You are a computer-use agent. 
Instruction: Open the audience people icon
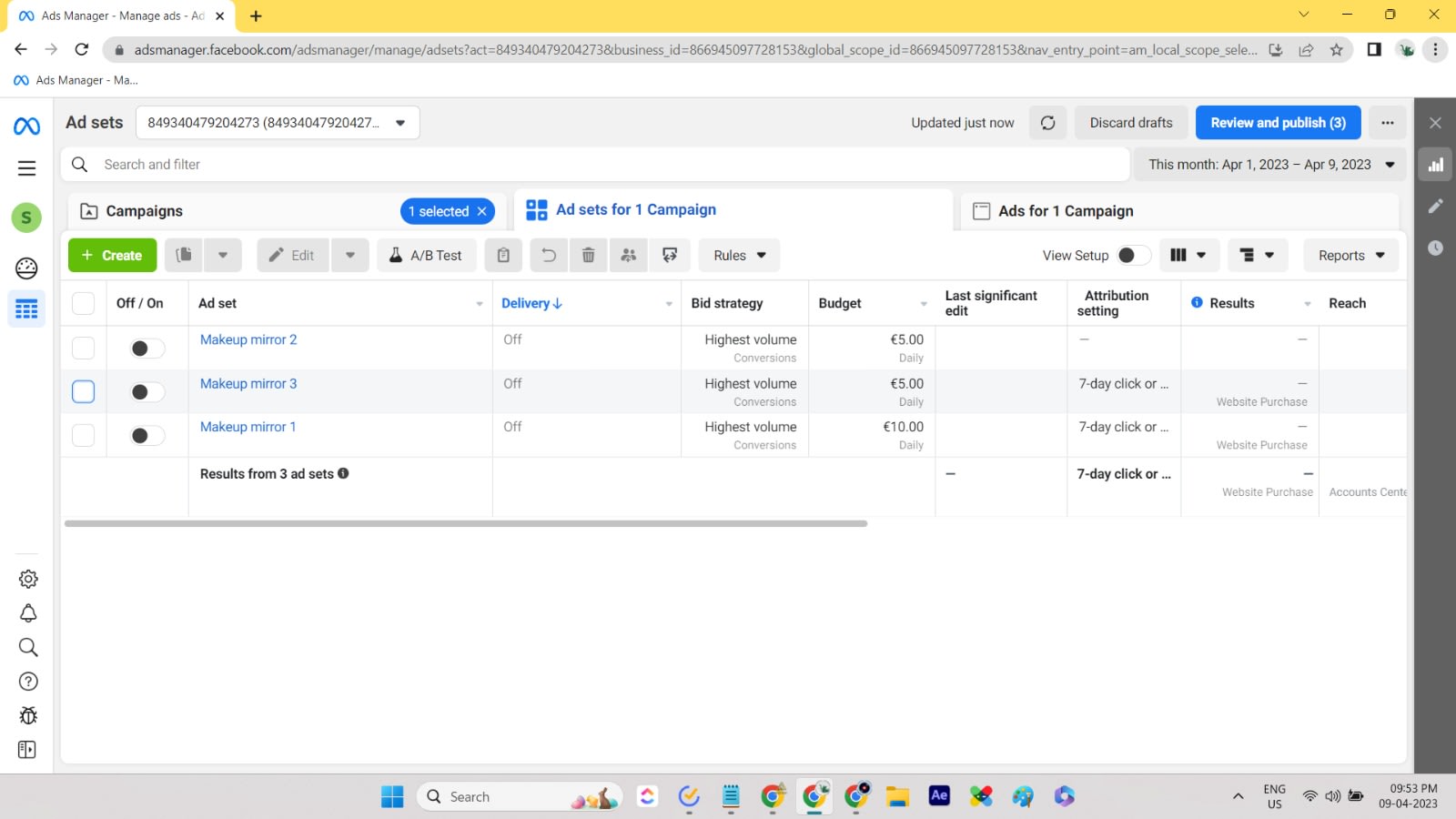click(x=628, y=256)
